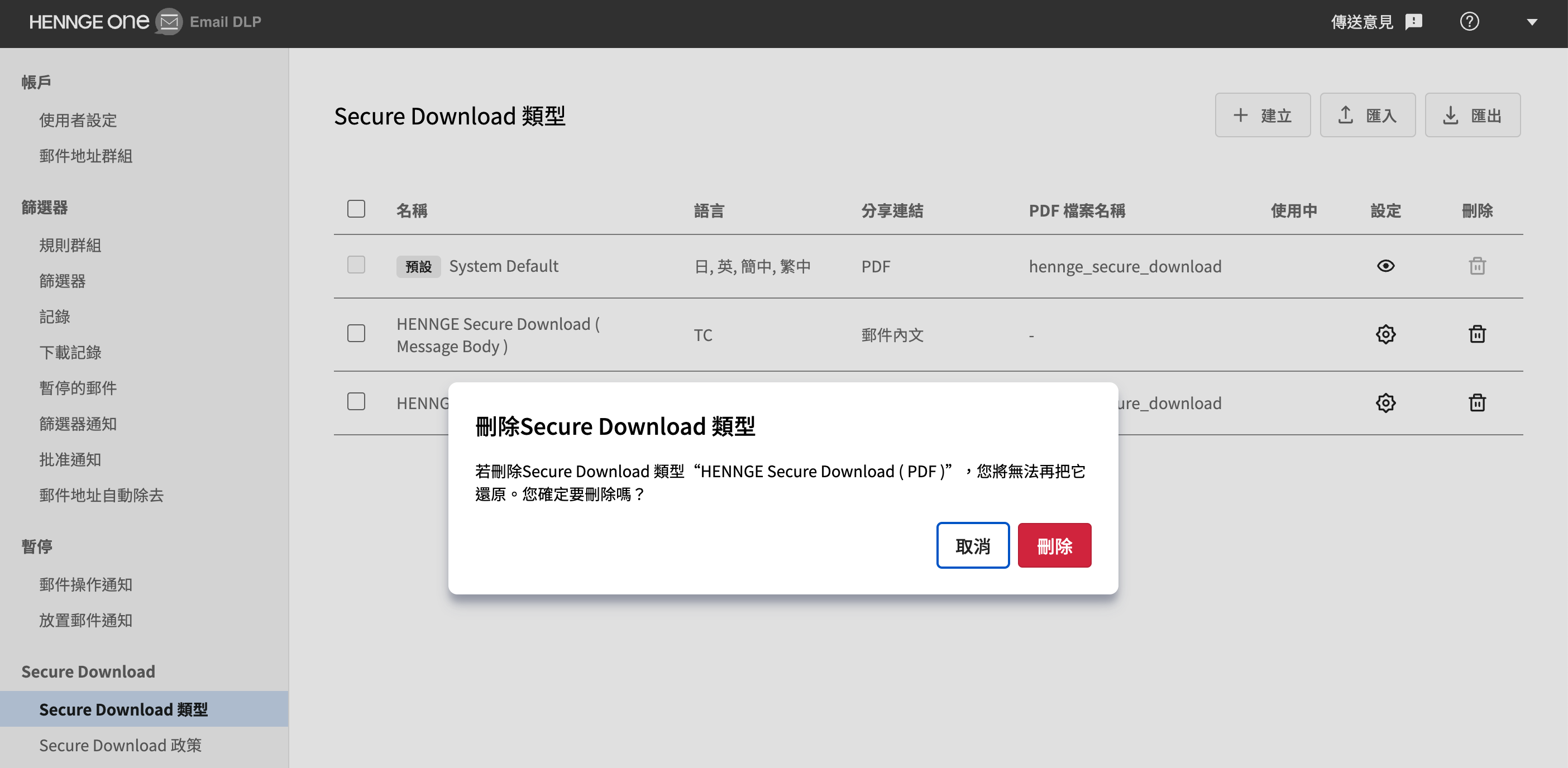The width and height of the screenshot is (1568, 768).
Task: Click the 匯入 import button
Action: [x=1367, y=115]
